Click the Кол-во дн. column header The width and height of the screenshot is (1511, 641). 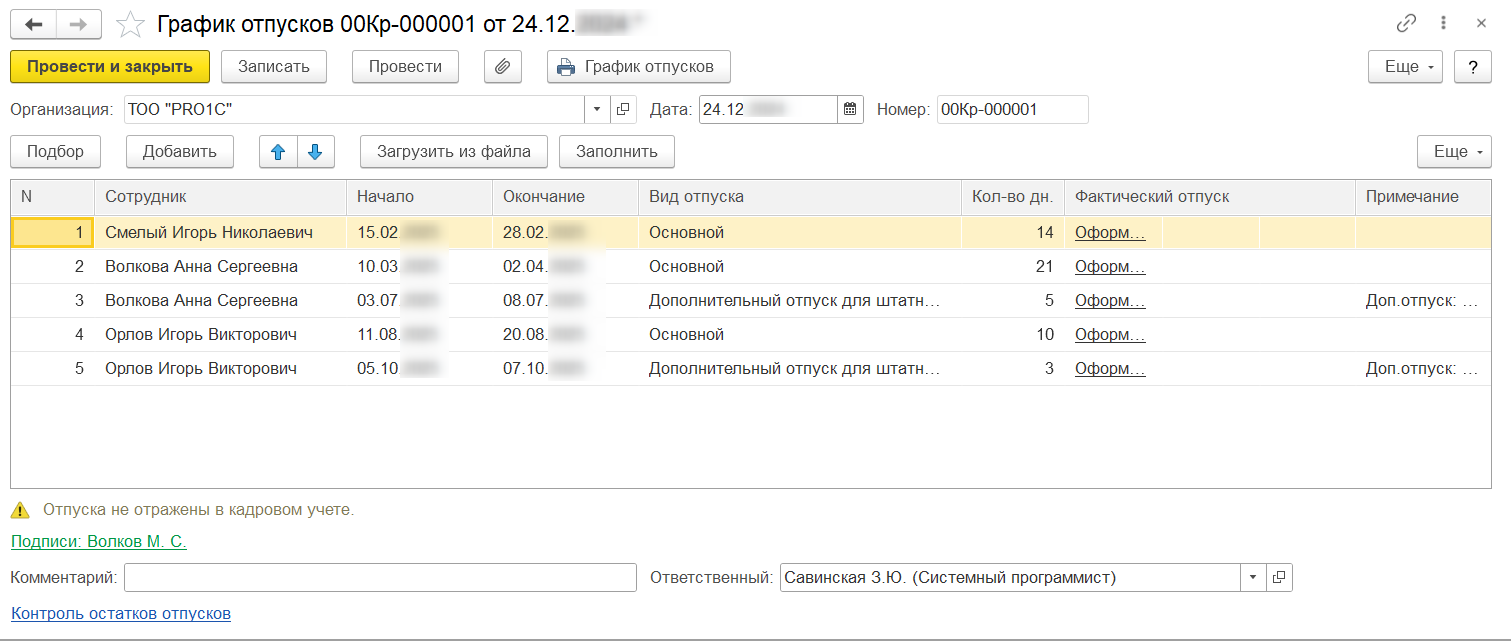click(1013, 197)
